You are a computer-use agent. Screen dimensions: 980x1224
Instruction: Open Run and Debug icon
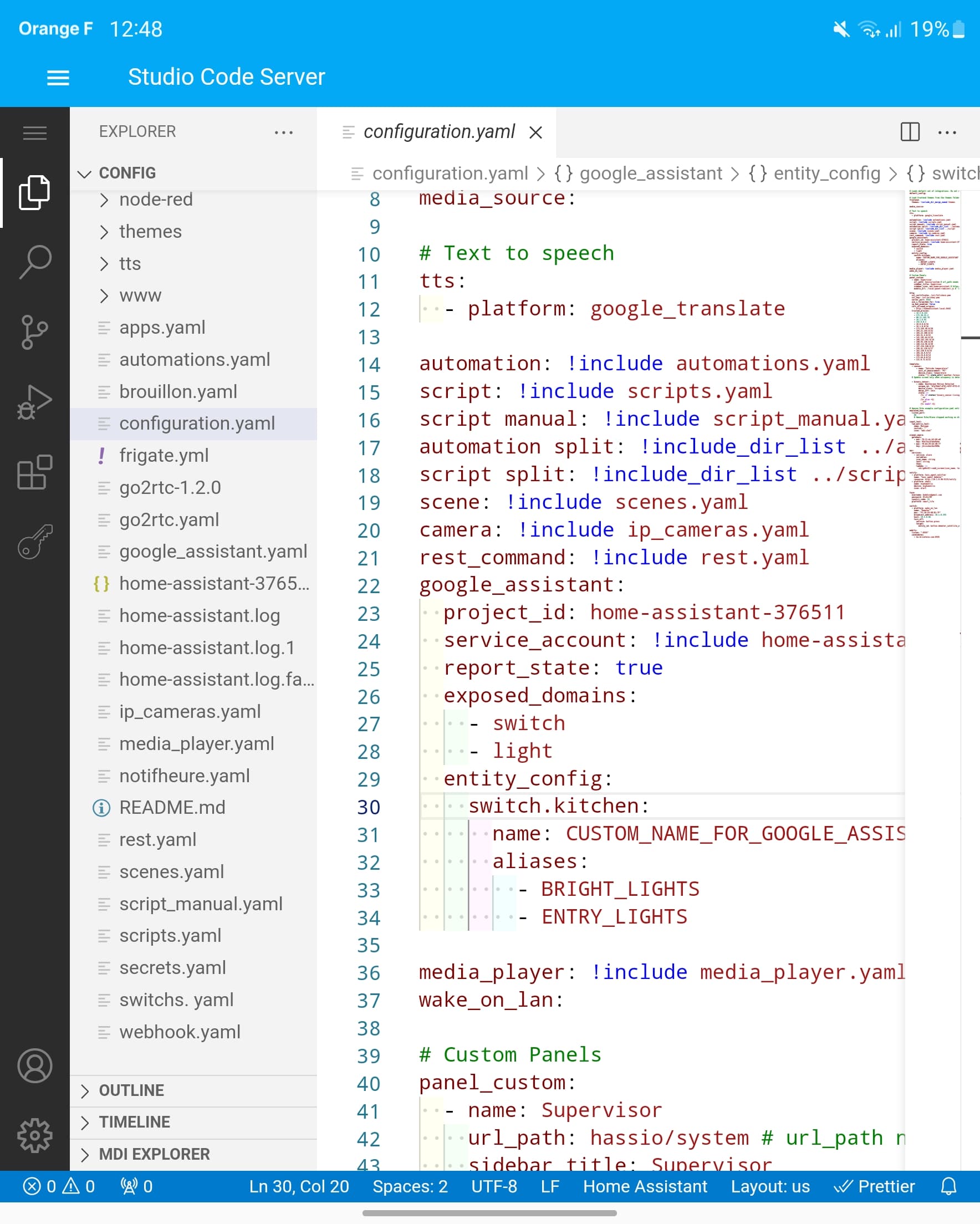pos(34,402)
